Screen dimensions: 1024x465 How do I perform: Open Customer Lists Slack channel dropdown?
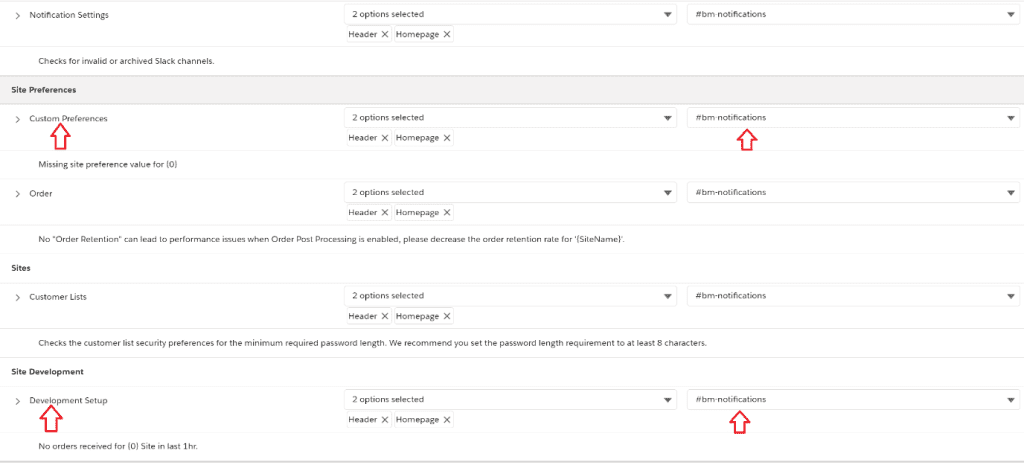(852, 296)
